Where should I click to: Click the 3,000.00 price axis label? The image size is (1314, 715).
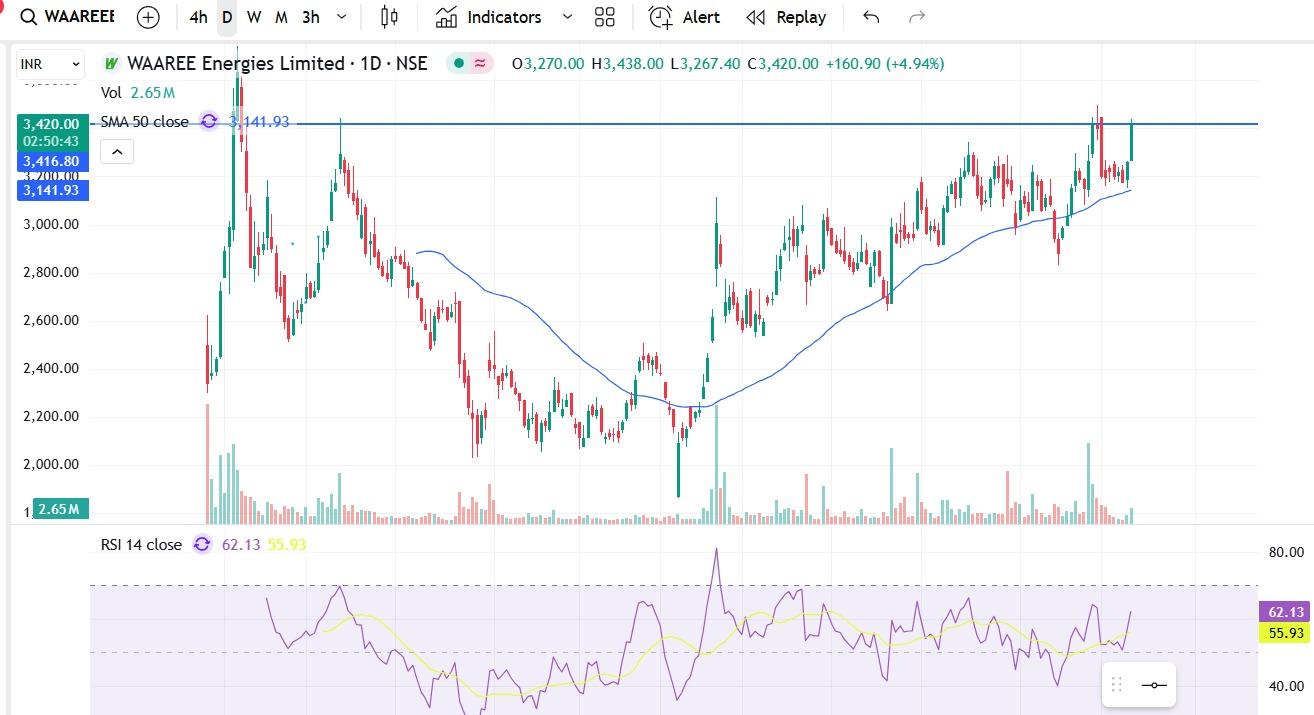51,225
